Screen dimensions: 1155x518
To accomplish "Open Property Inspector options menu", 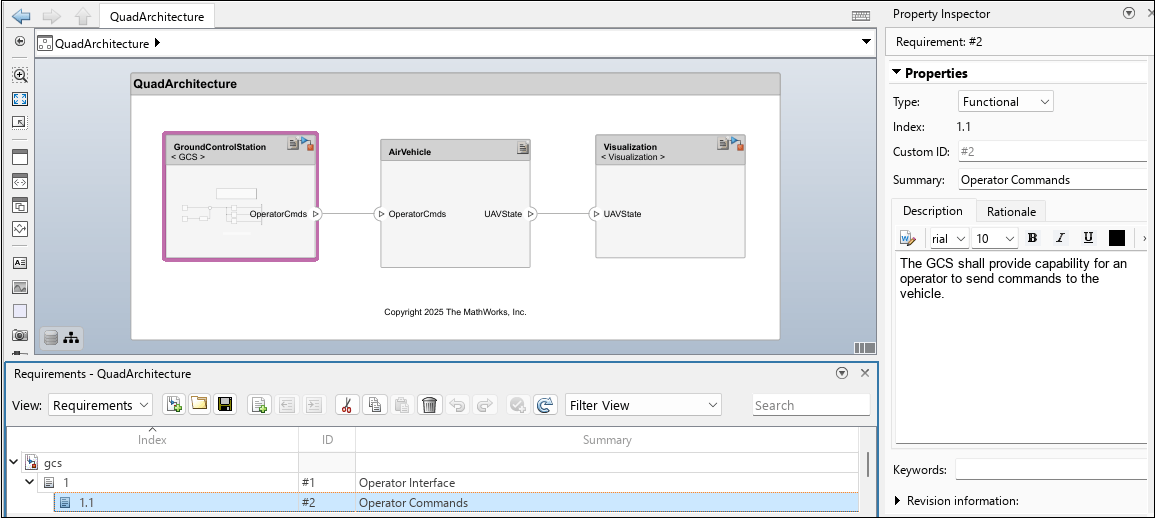I will (1128, 13).
